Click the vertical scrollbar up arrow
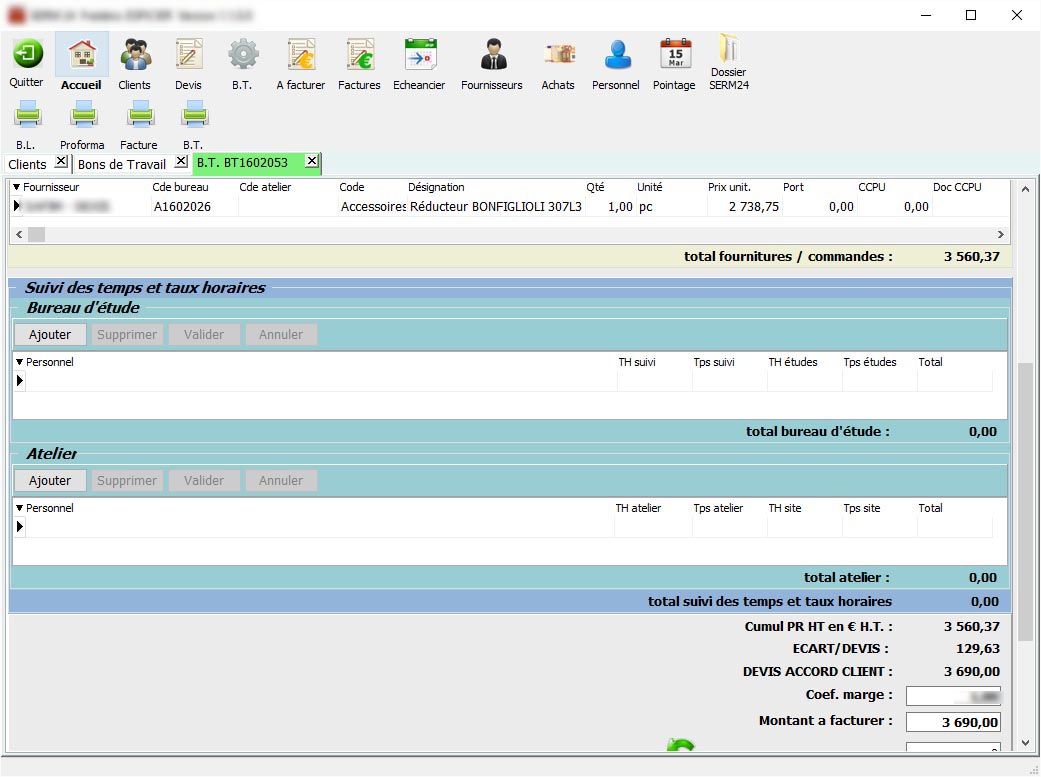 click(1026, 189)
